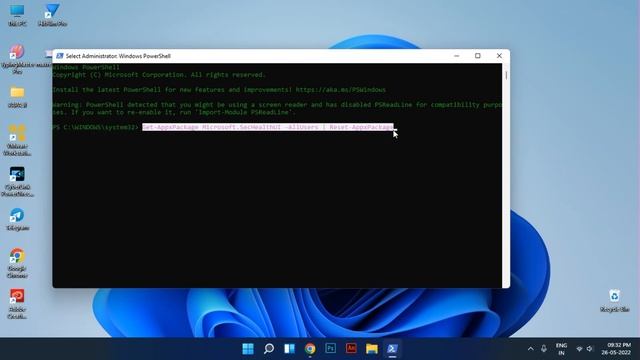Viewport: 640px width, 360px height.
Task: Click the volume speaker tray icon
Action: pos(590,349)
